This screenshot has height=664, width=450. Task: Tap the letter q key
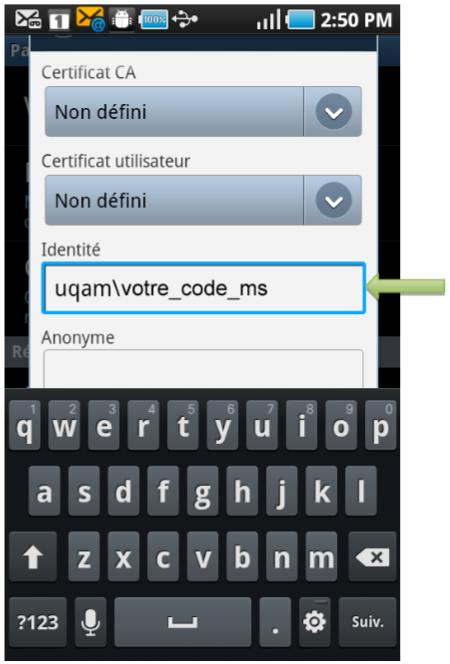pos(25,426)
